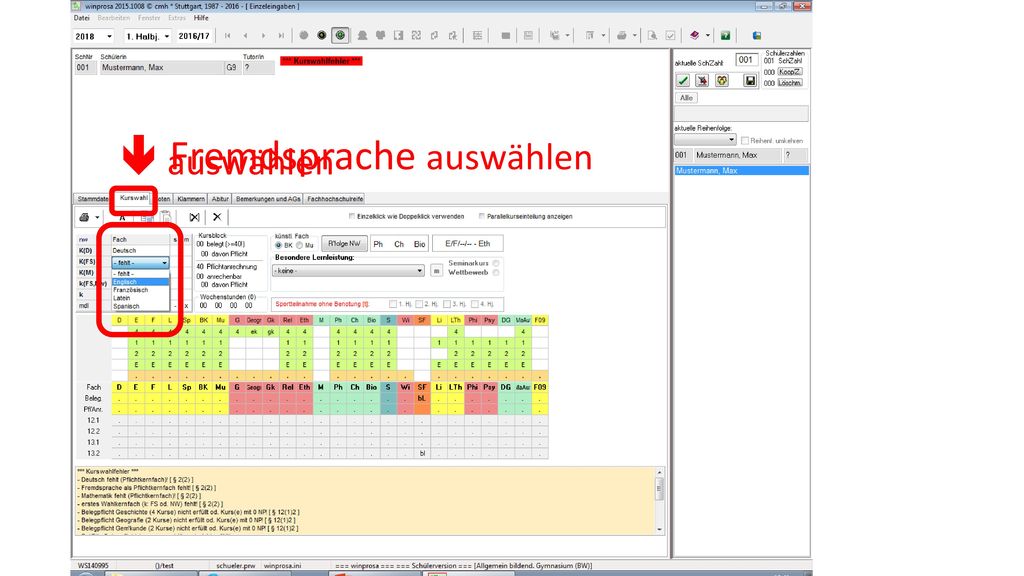Save using the floppy disk button
Screen dimensions: 1024x576
[x=750, y=80]
